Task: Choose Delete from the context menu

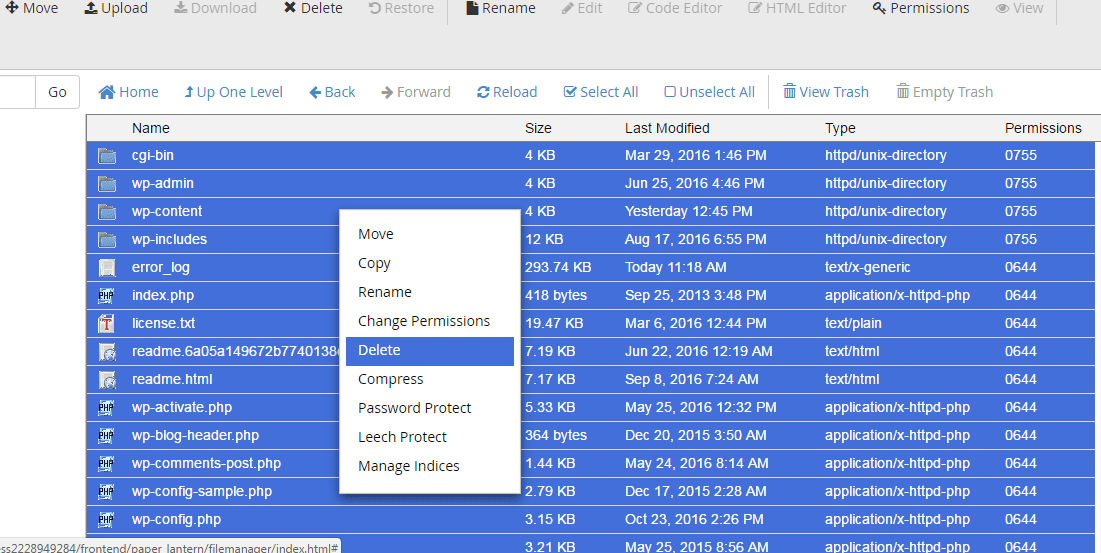Action: 379,350
